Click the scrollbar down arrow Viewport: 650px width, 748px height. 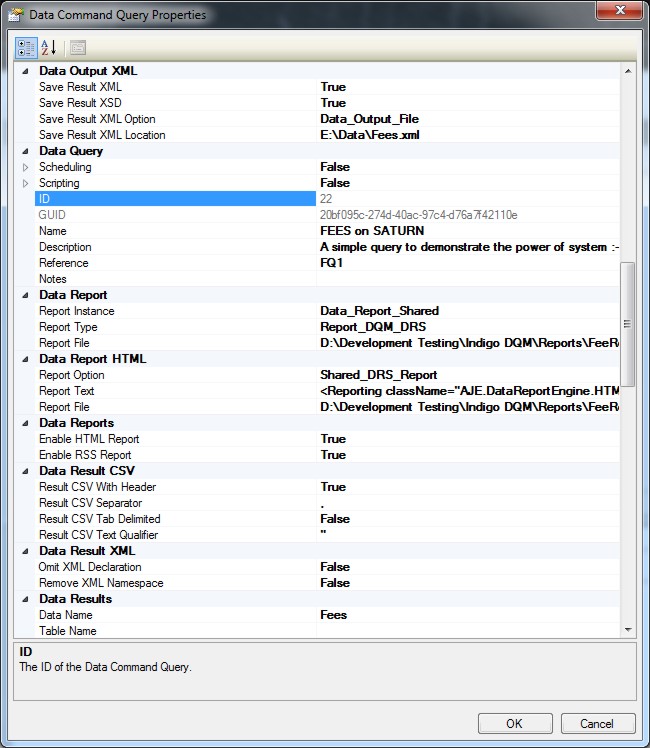tap(627, 630)
